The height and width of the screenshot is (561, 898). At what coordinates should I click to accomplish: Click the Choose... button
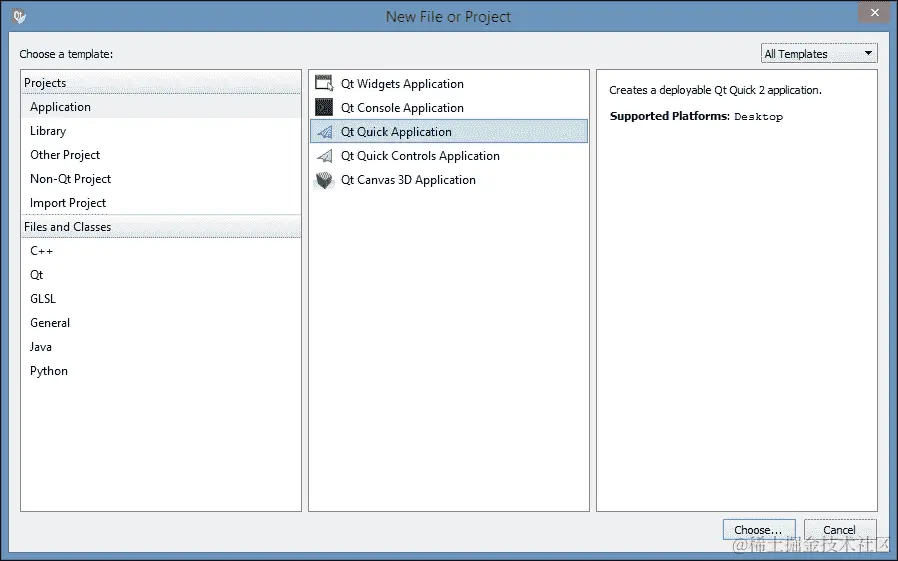[x=759, y=530]
